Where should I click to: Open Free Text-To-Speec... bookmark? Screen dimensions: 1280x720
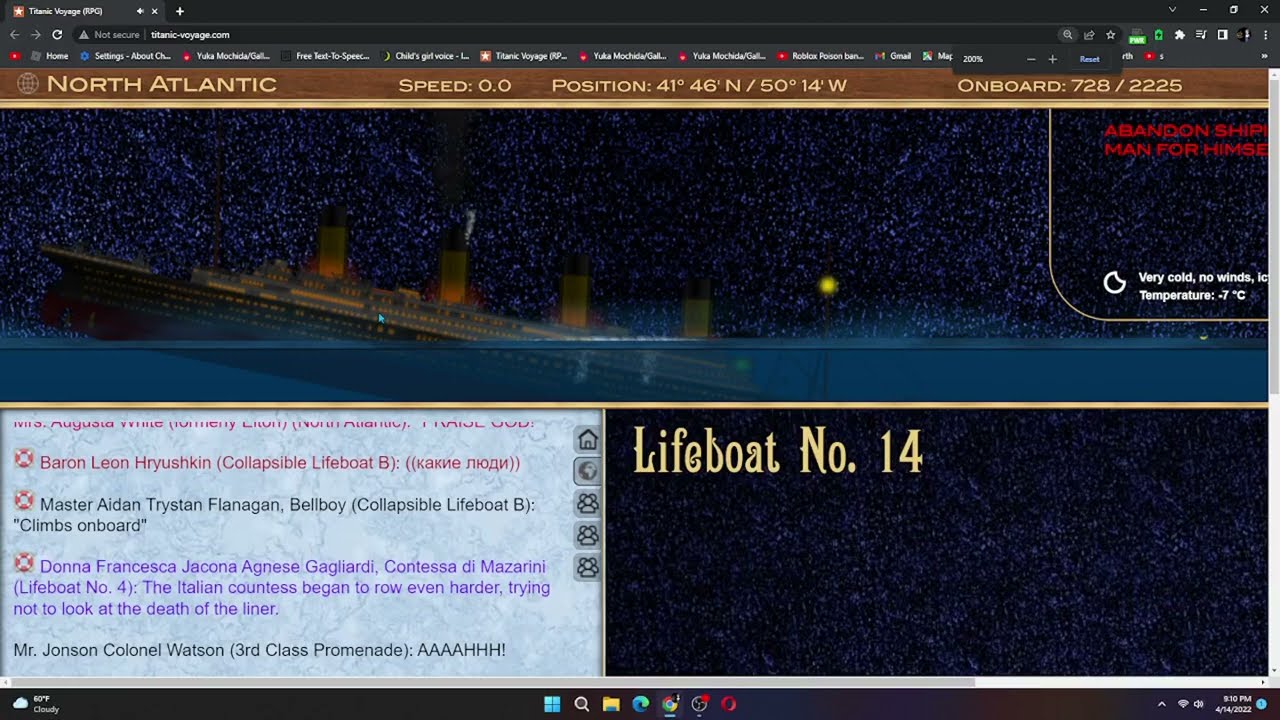tap(325, 56)
